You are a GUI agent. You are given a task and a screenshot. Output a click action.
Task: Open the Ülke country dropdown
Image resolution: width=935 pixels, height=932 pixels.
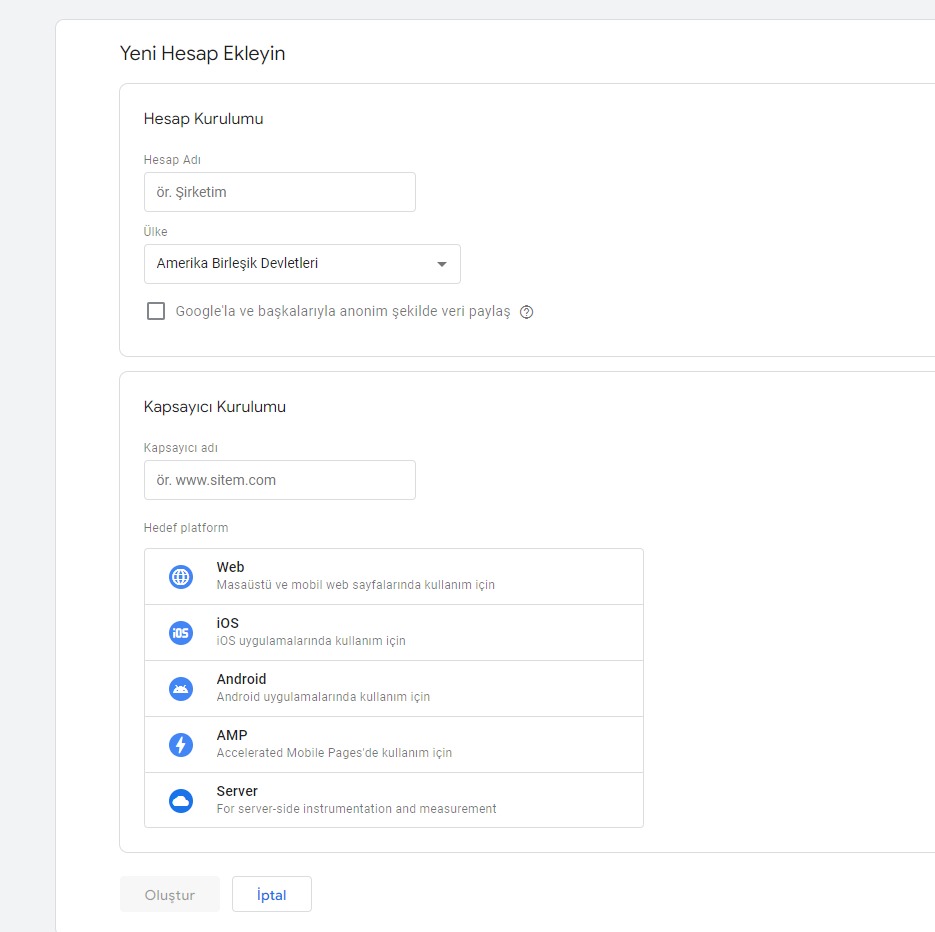302,264
